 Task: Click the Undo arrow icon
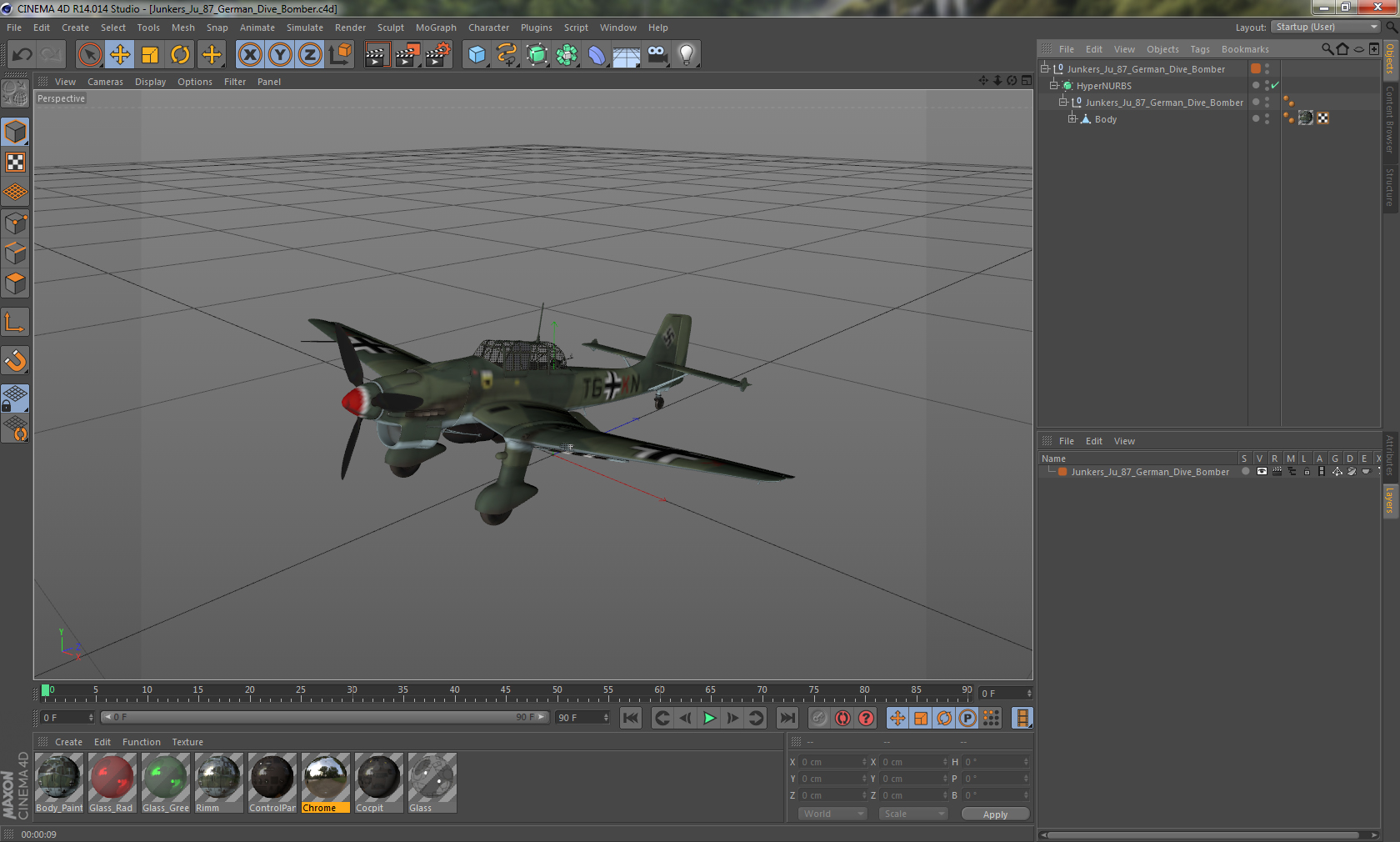[22, 55]
